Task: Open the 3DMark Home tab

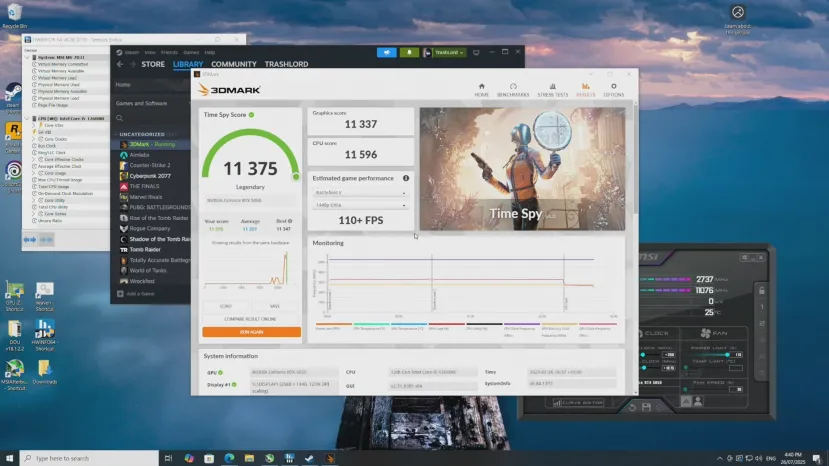Action: coord(481,90)
